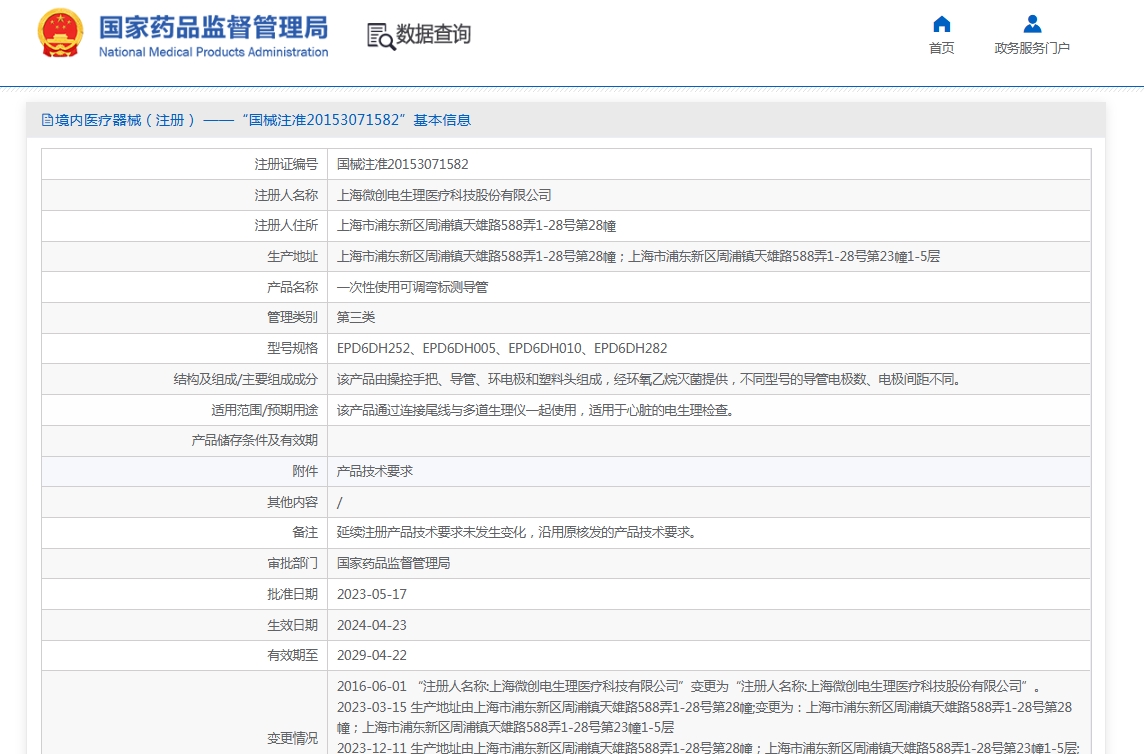Go to the 数据查询 heading text
1144x754 pixels.
(433, 34)
